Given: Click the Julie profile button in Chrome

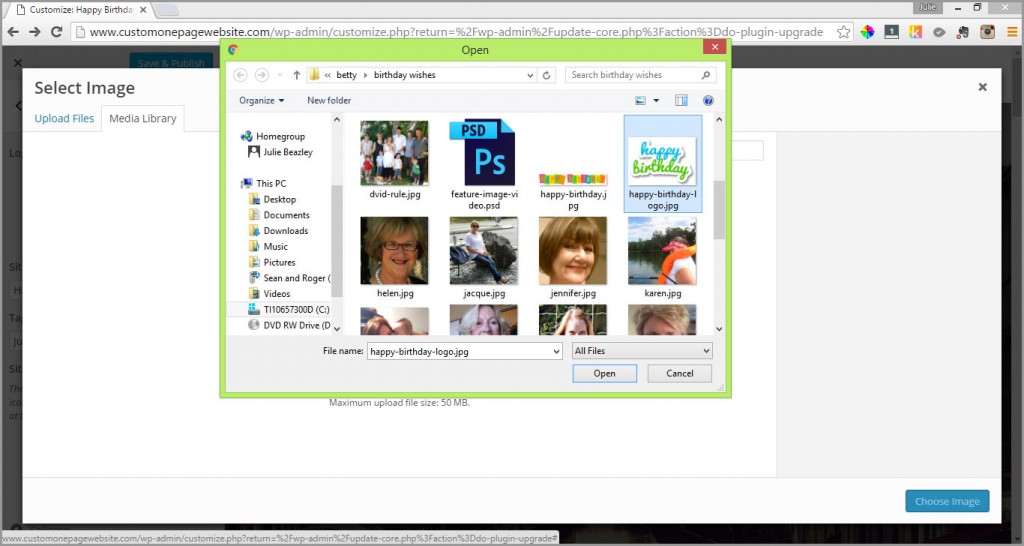Looking at the screenshot, I should pos(927,7).
